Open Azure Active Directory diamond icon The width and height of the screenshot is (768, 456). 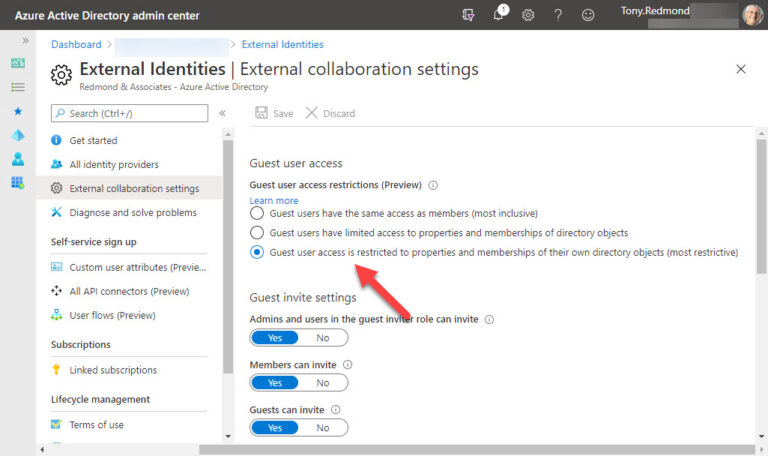[x=18, y=135]
